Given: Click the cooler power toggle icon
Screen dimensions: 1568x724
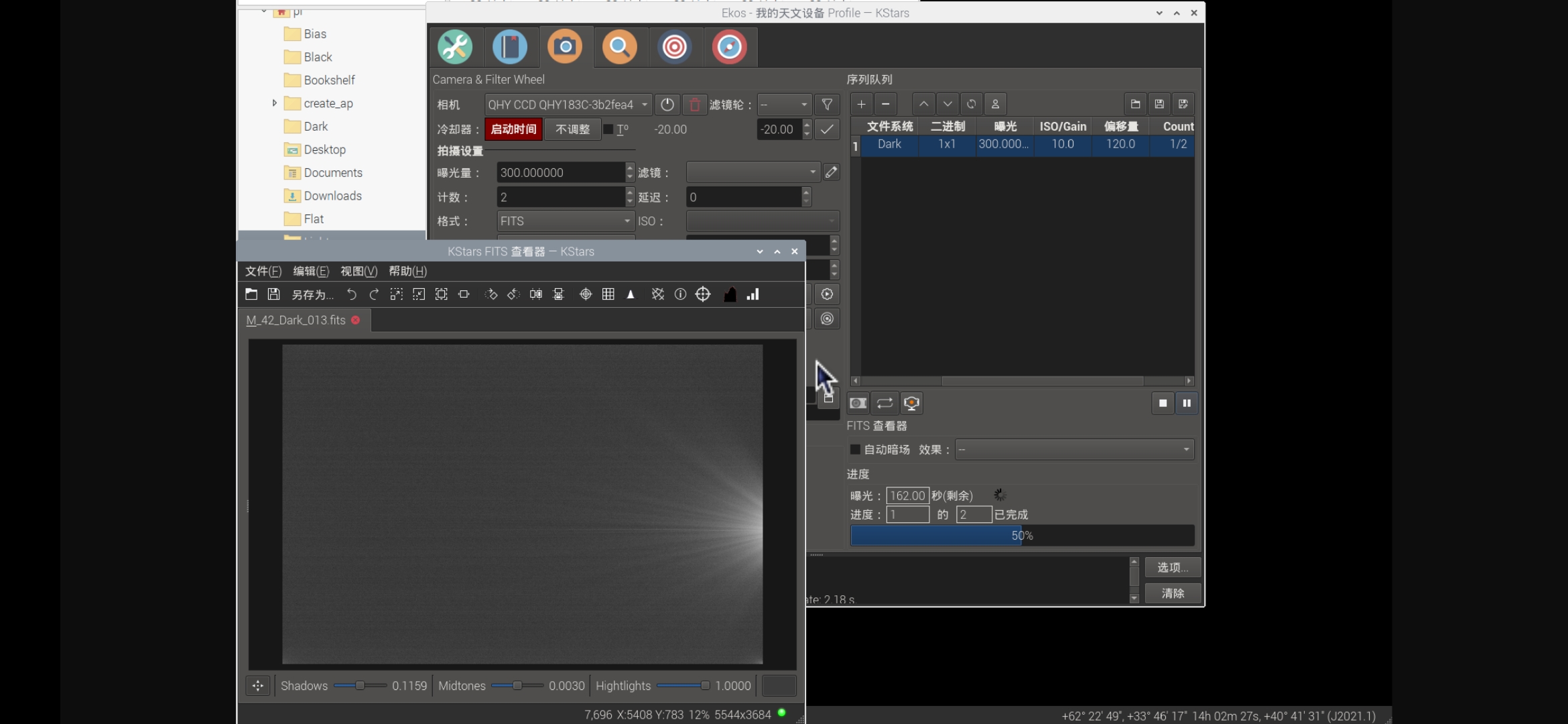Looking at the screenshot, I should 667,105.
